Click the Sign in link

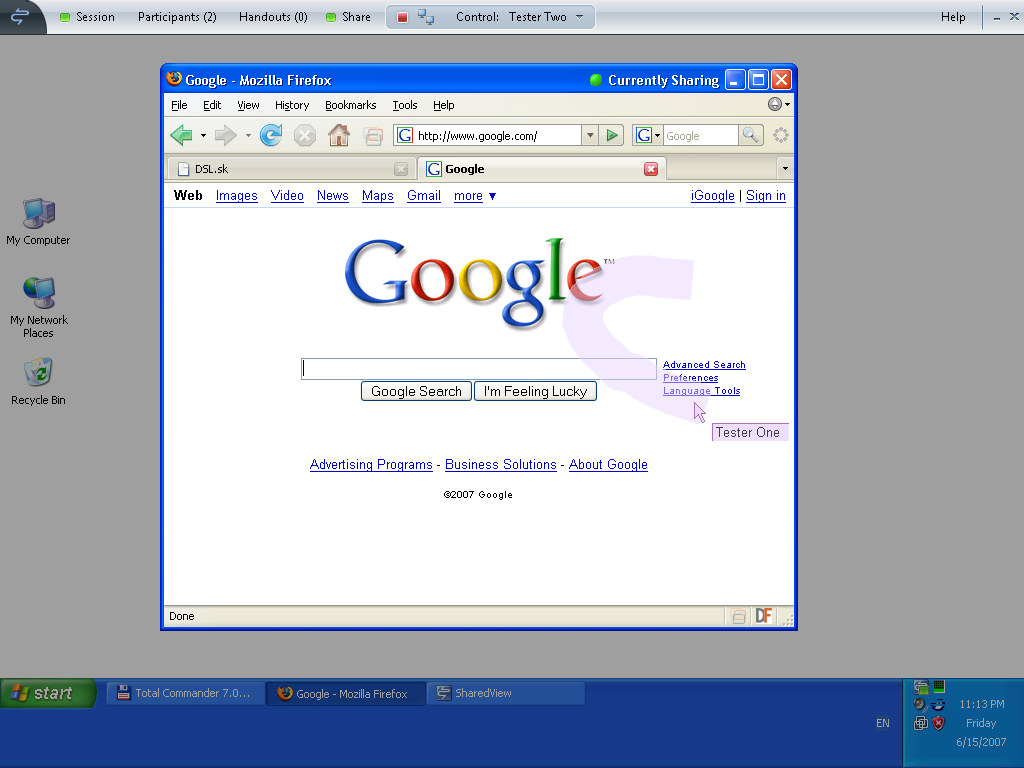[765, 196]
